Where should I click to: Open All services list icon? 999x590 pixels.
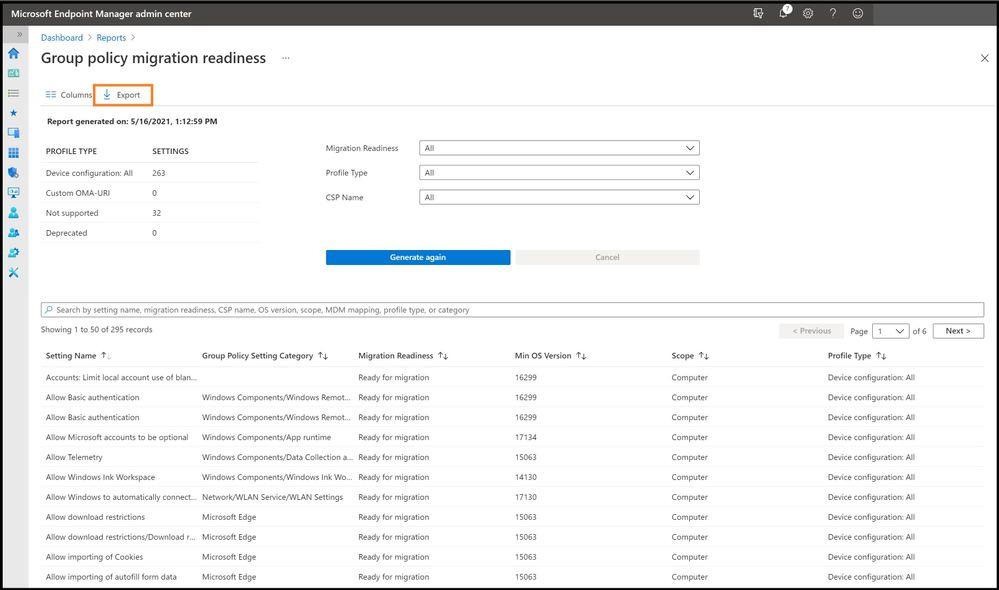pyautogui.click(x=13, y=93)
